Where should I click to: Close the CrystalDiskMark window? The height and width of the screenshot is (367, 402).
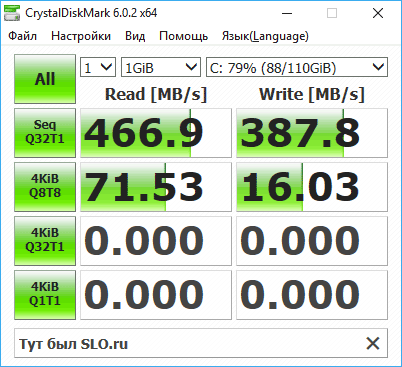click(x=378, y=13)
